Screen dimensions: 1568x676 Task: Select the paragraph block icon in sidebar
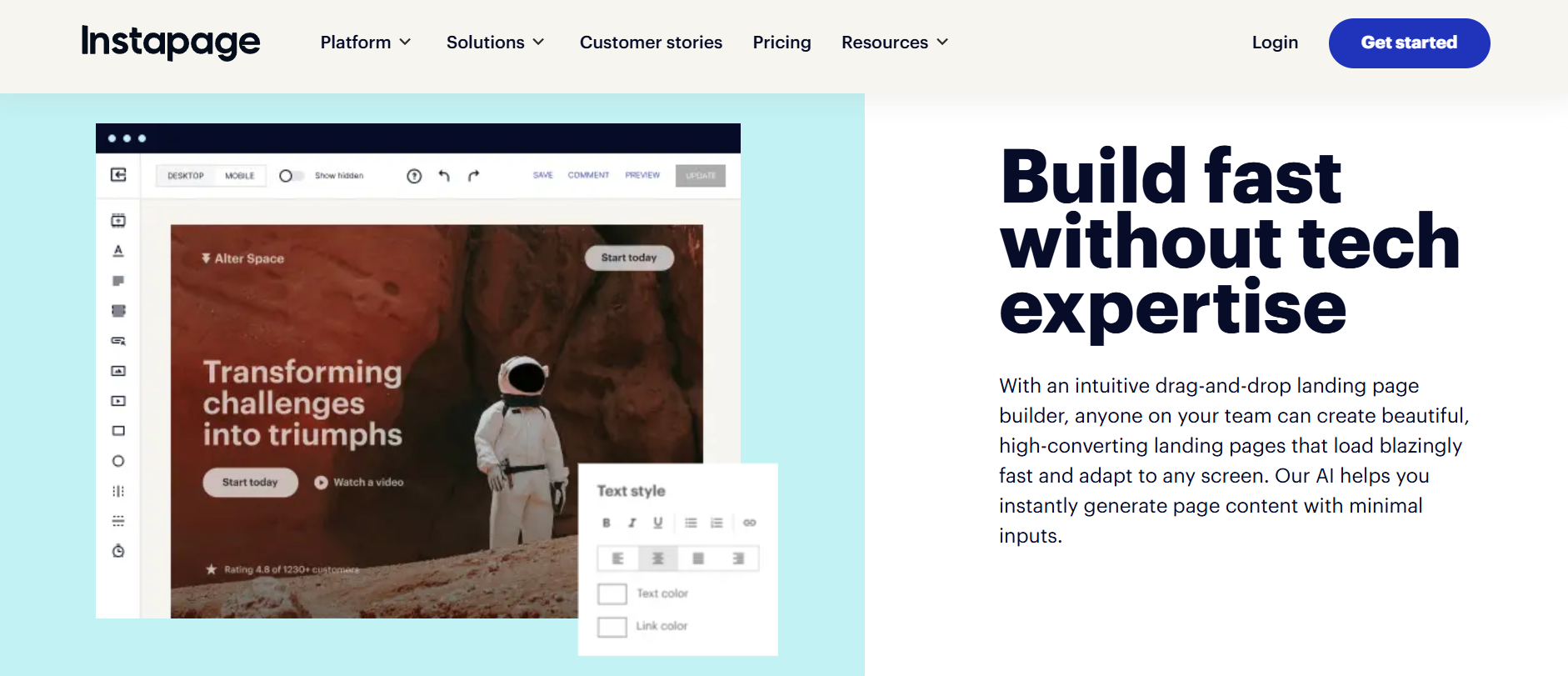(x=118, y=281)
